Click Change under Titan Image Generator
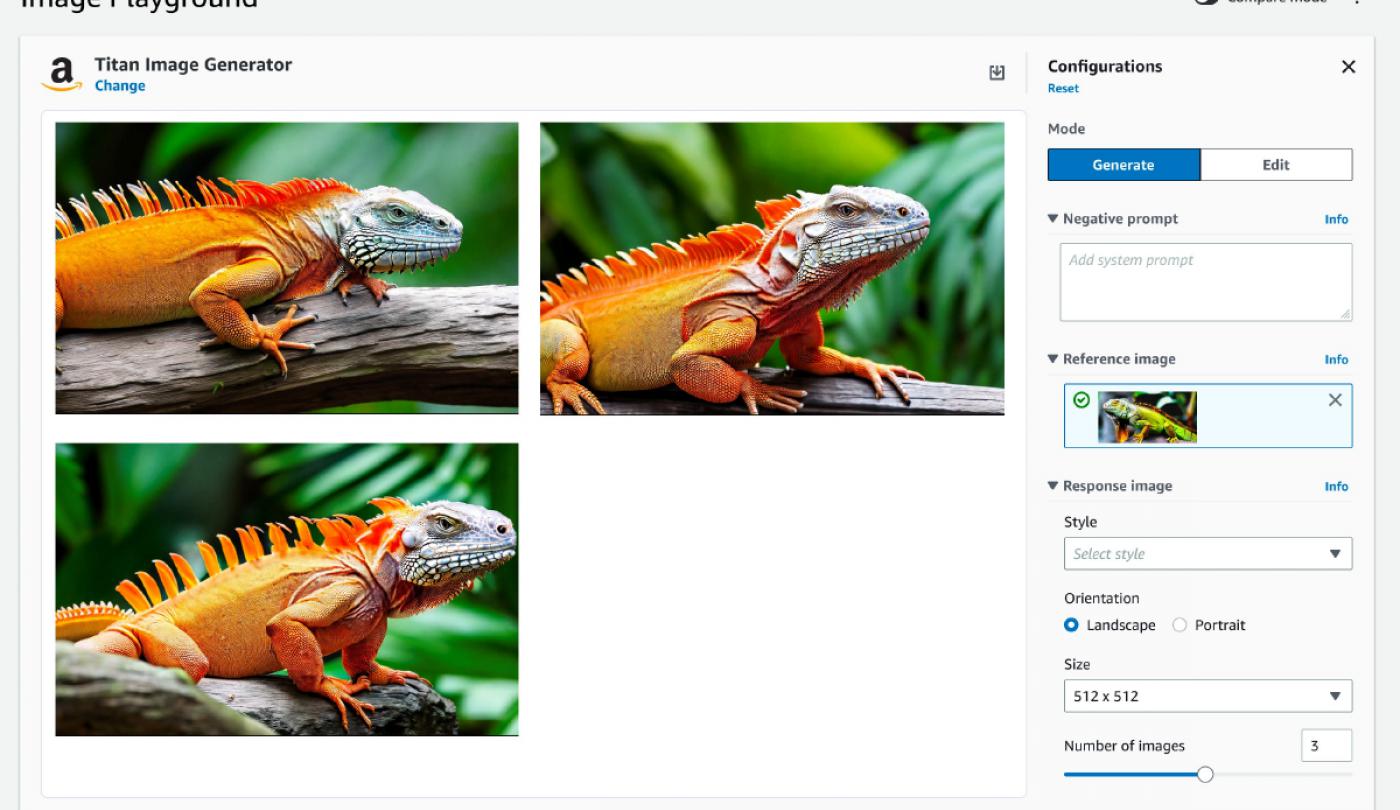 (x=120, y=86)
